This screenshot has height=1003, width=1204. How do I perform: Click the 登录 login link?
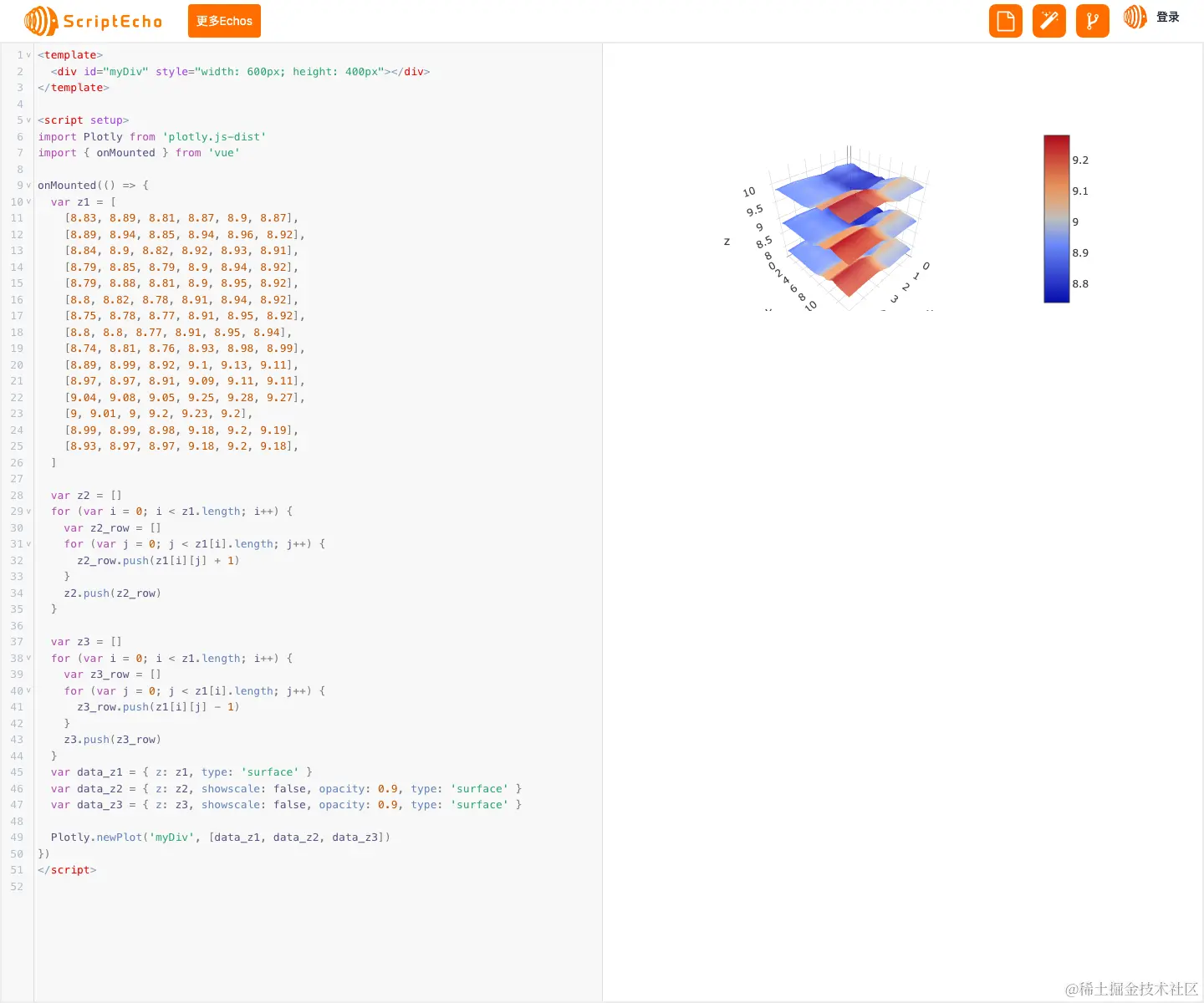point(1168,17)
